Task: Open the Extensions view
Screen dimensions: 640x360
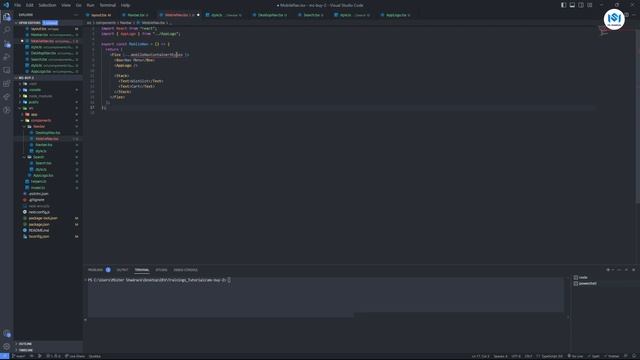Action: (x=7, y=84)
